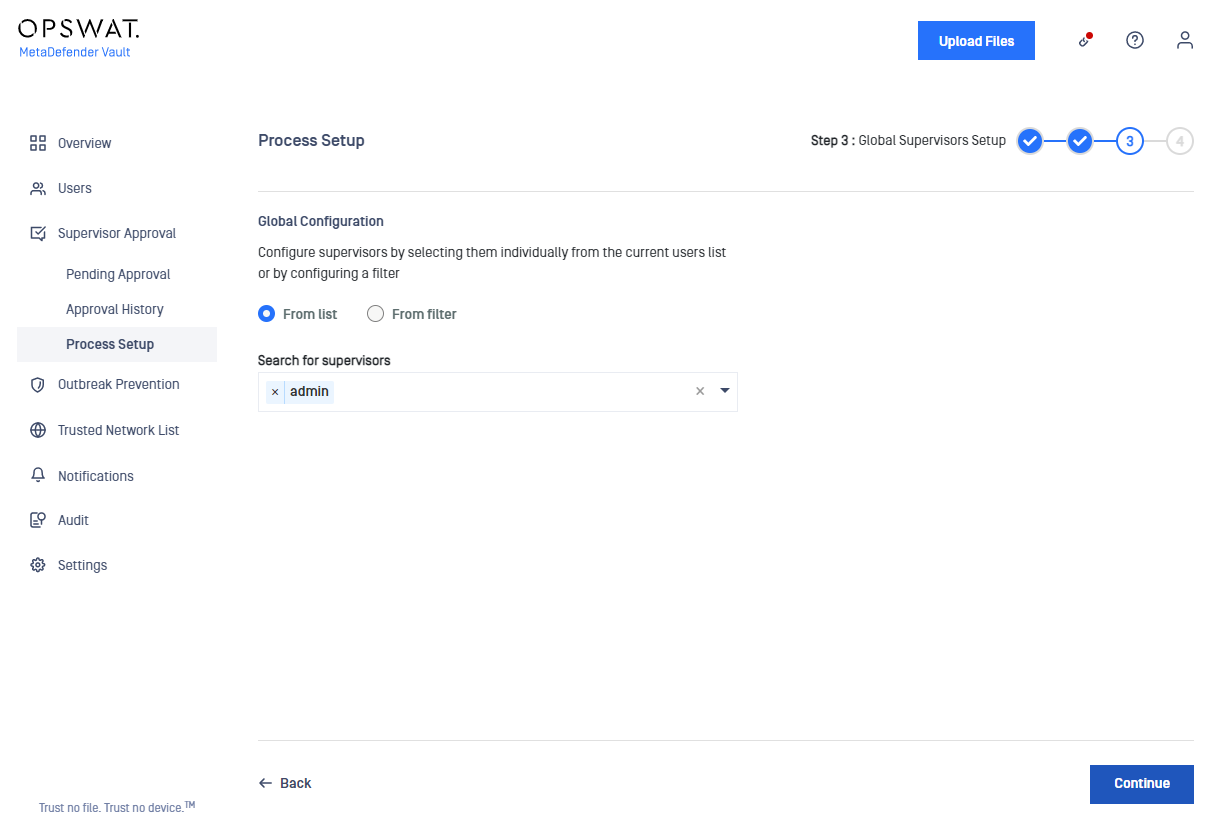Open the help question mark icon
1215x824 pixels.
point(1135,40)
